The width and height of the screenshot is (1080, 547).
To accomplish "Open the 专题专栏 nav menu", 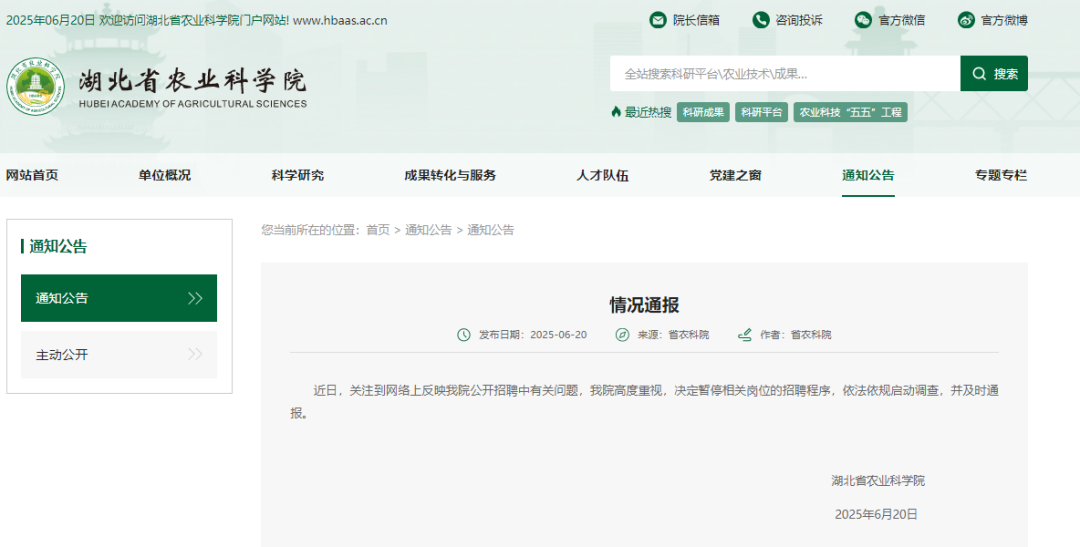I will point(1001,175).
